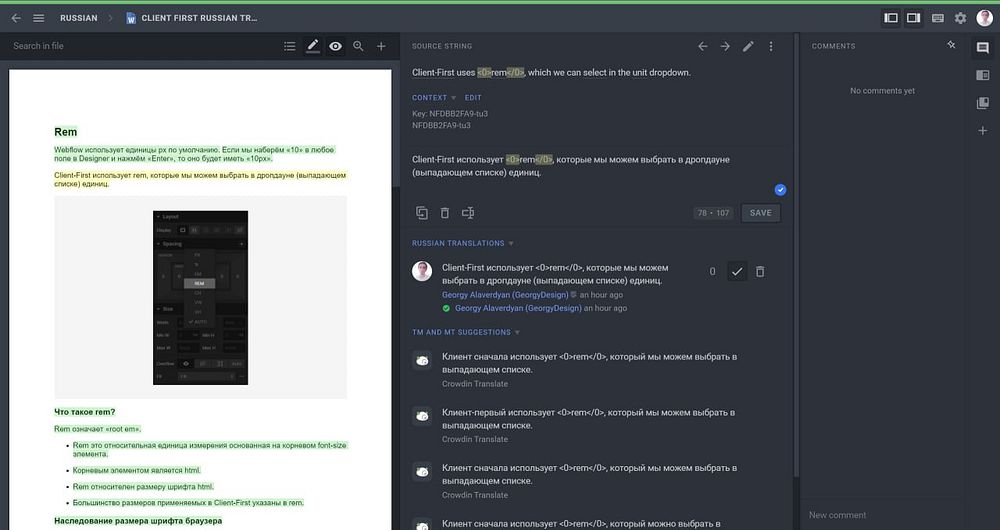Toggle the file preview eye icon
This screenshot has height=530, width=1000.
coord(335,46)
